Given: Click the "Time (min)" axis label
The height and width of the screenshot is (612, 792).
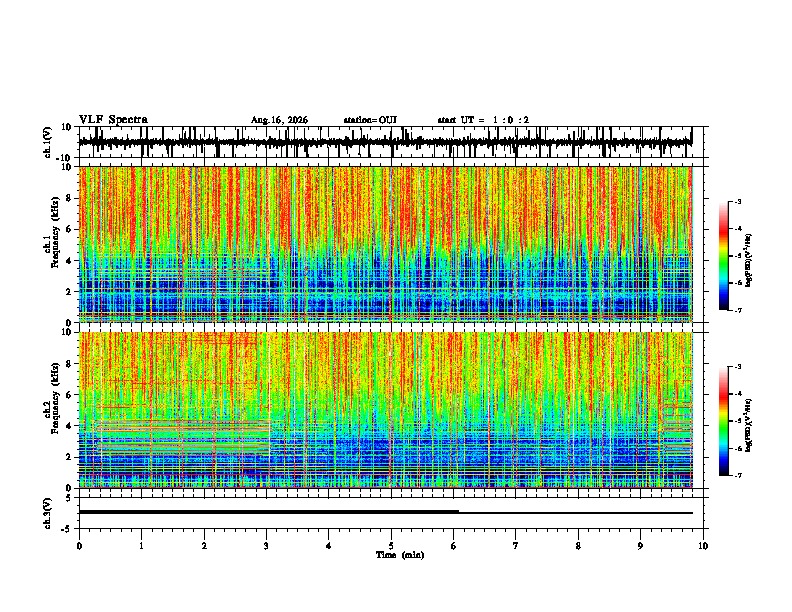Looking at the screenshot, I should (x=400, y=555).
